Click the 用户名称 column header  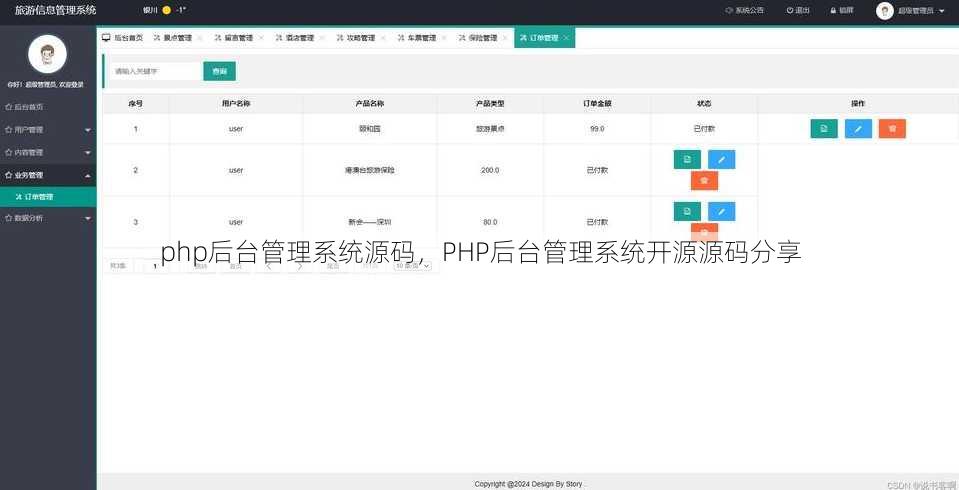tap(236, 104)
